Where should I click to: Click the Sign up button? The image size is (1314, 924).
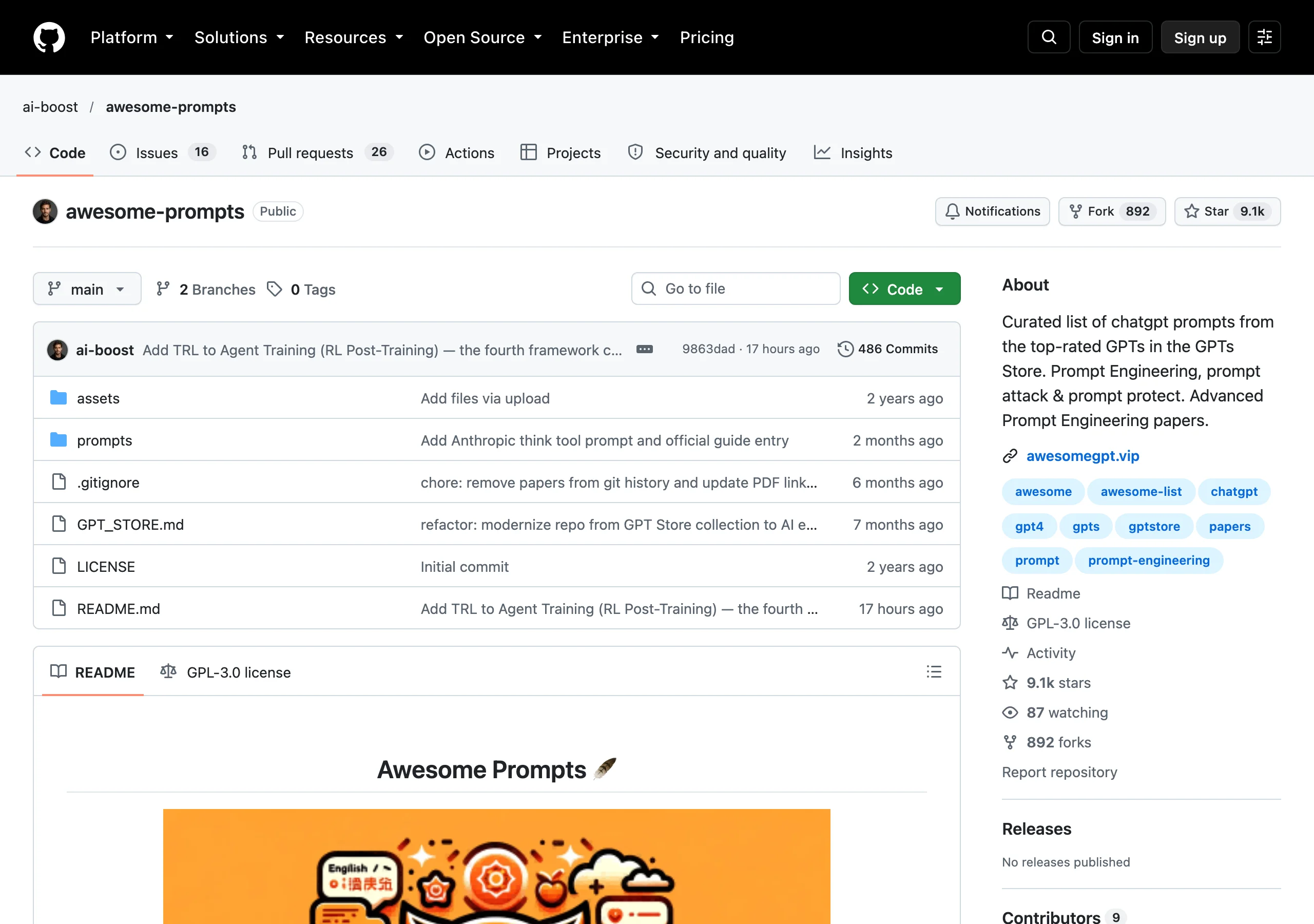(1200, 37)
